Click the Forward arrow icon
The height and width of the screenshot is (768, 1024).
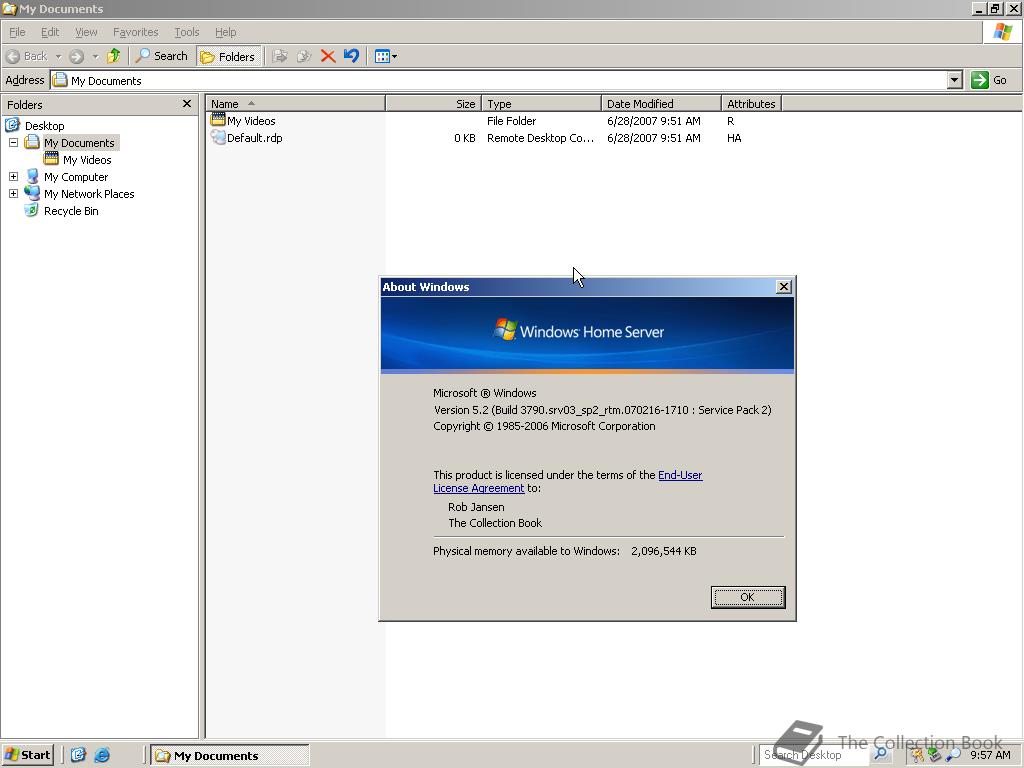77,56
